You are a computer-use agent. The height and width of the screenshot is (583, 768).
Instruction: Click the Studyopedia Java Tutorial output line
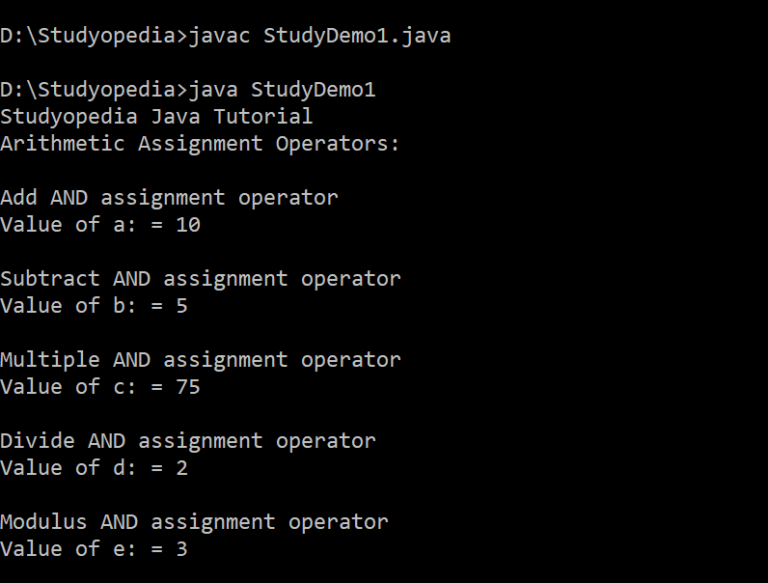[x=156, y=117]
